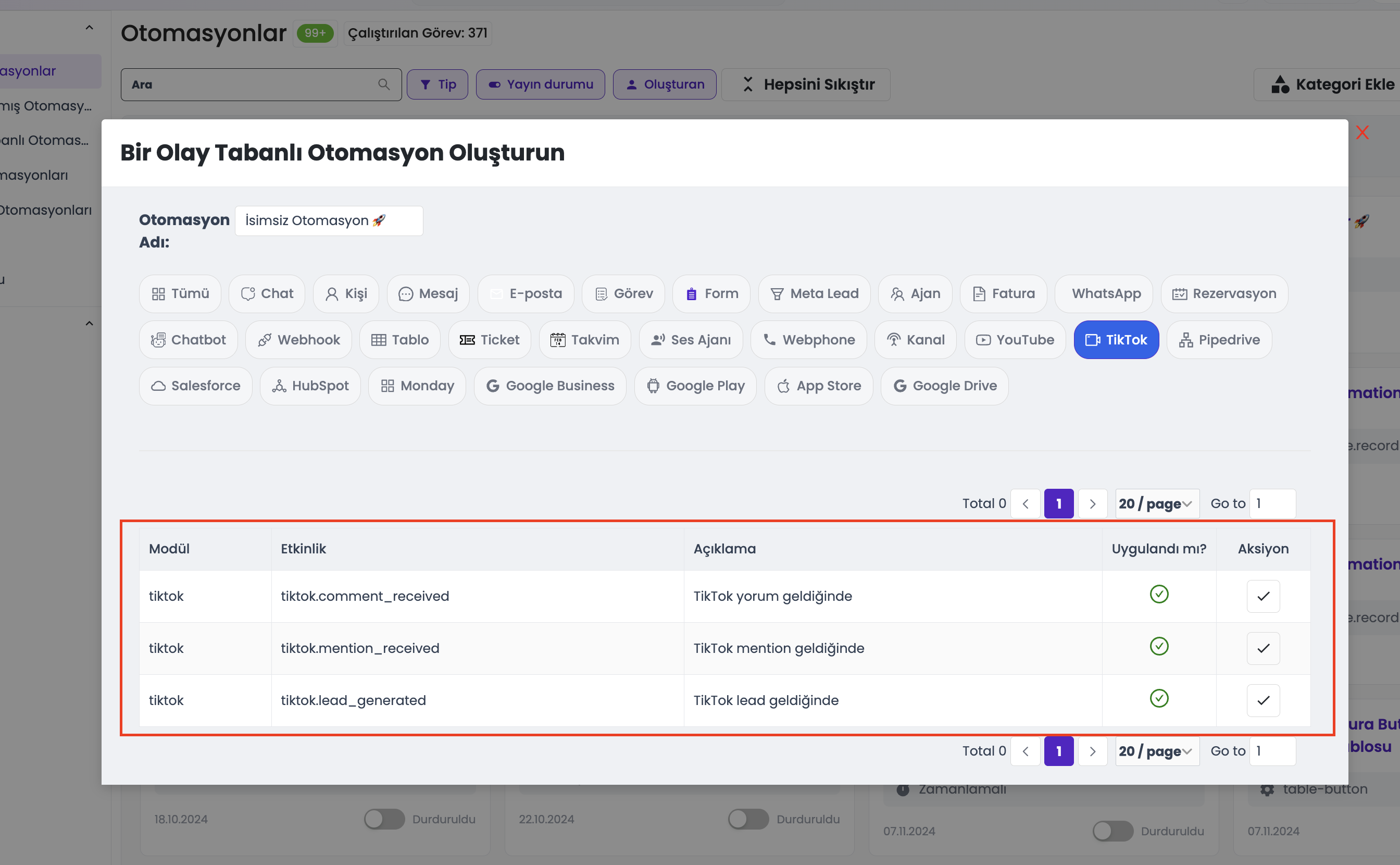Pick the App Store category chip

point(819,386)
